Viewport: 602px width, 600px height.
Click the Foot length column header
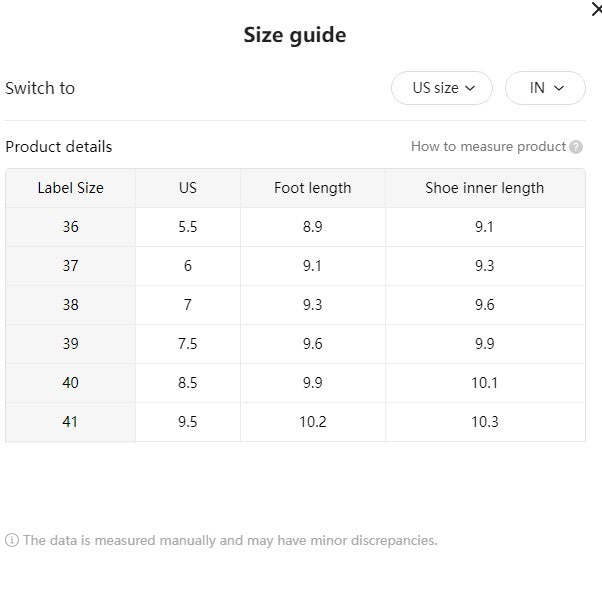(x=313, y=188)
